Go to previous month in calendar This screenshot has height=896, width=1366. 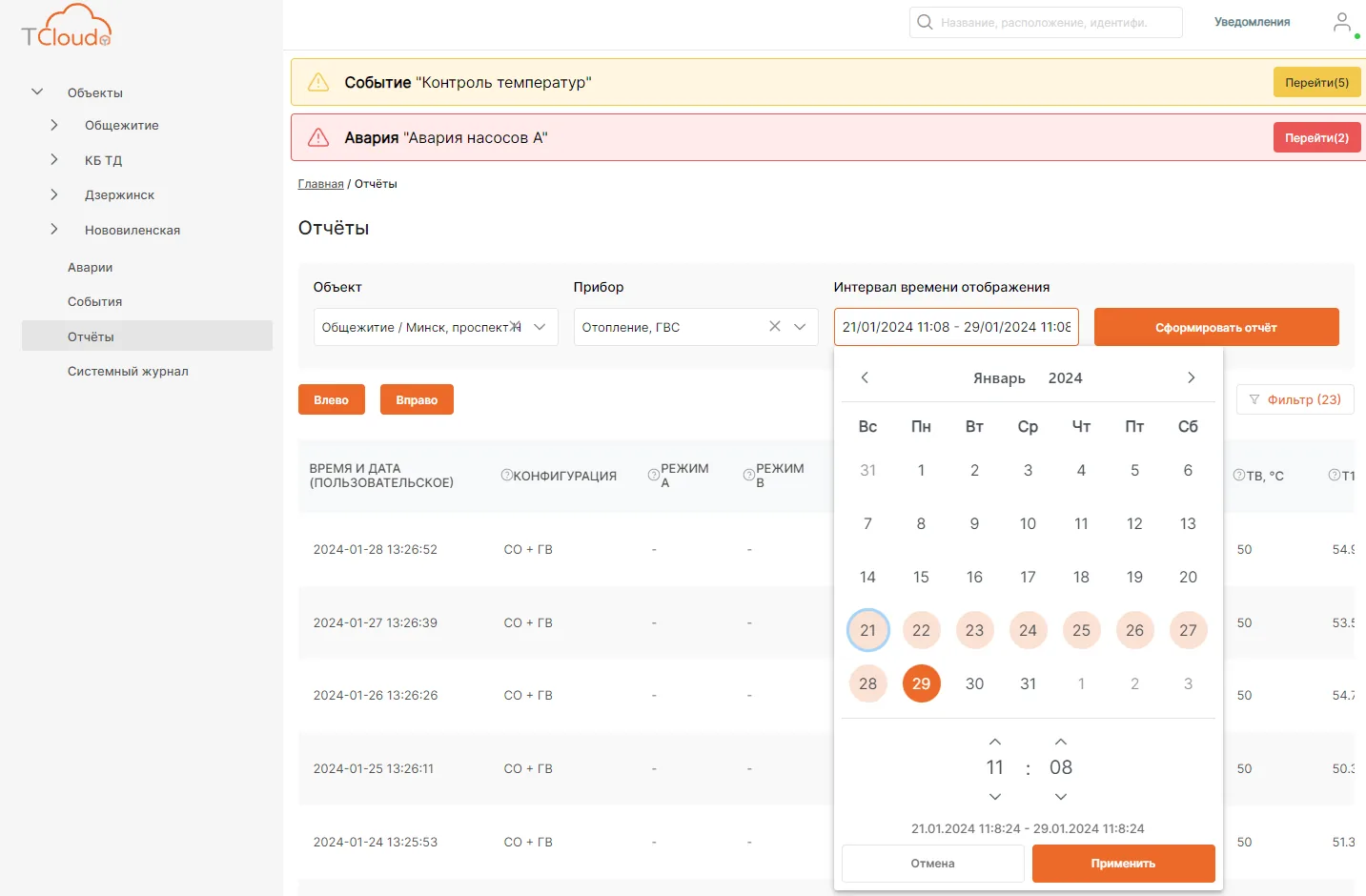[x=865, y=377]
